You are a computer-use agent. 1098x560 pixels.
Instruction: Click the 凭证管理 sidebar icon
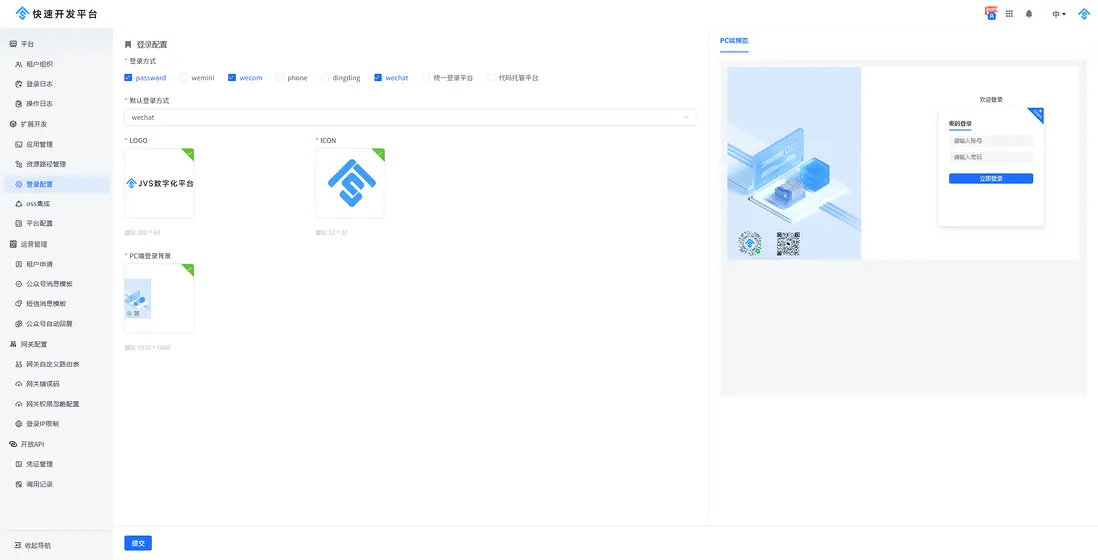(x=19, y=464)
